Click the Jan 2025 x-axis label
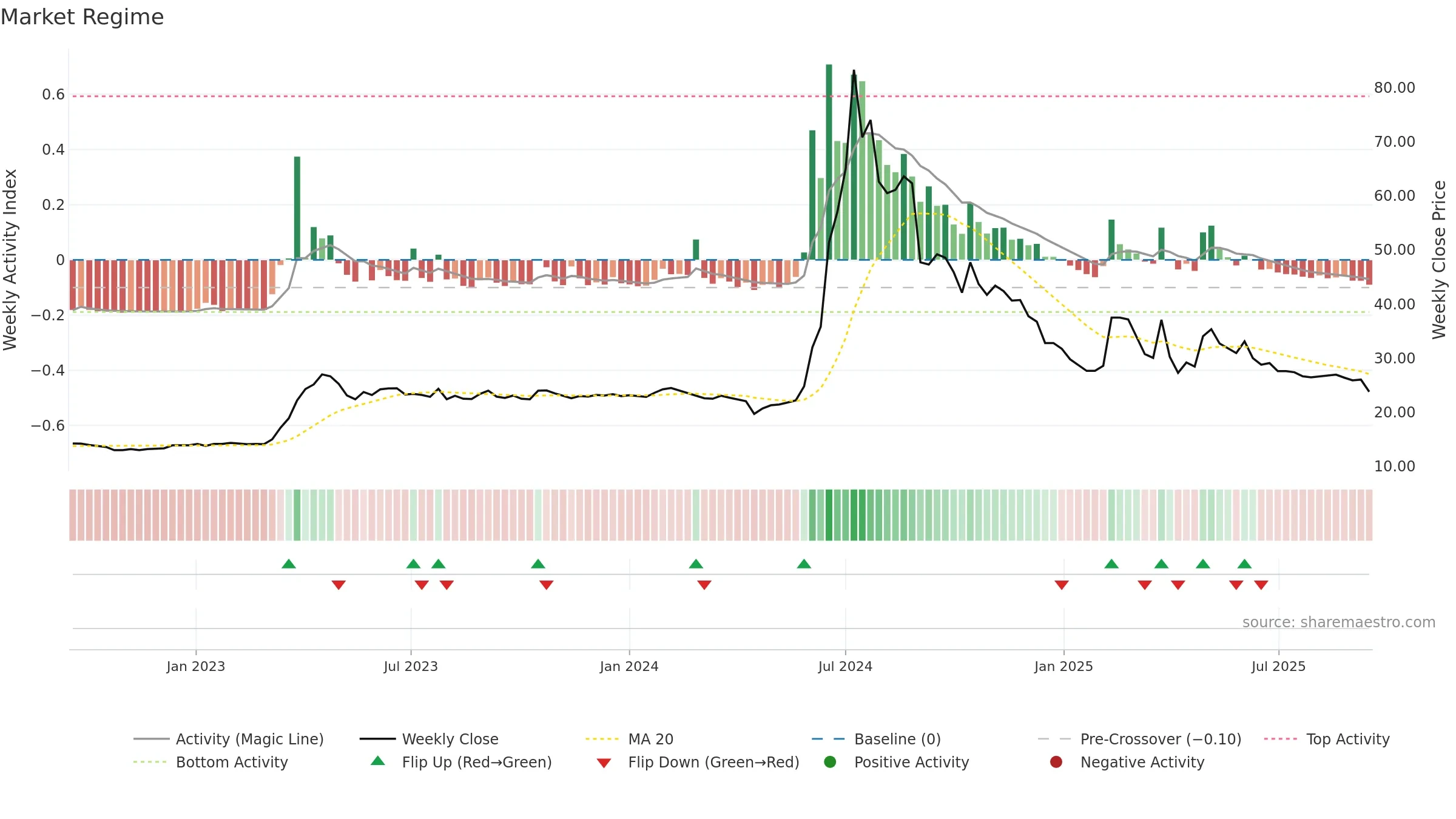This screenshot has width=1456, height=819. (x=1063, y=667)
